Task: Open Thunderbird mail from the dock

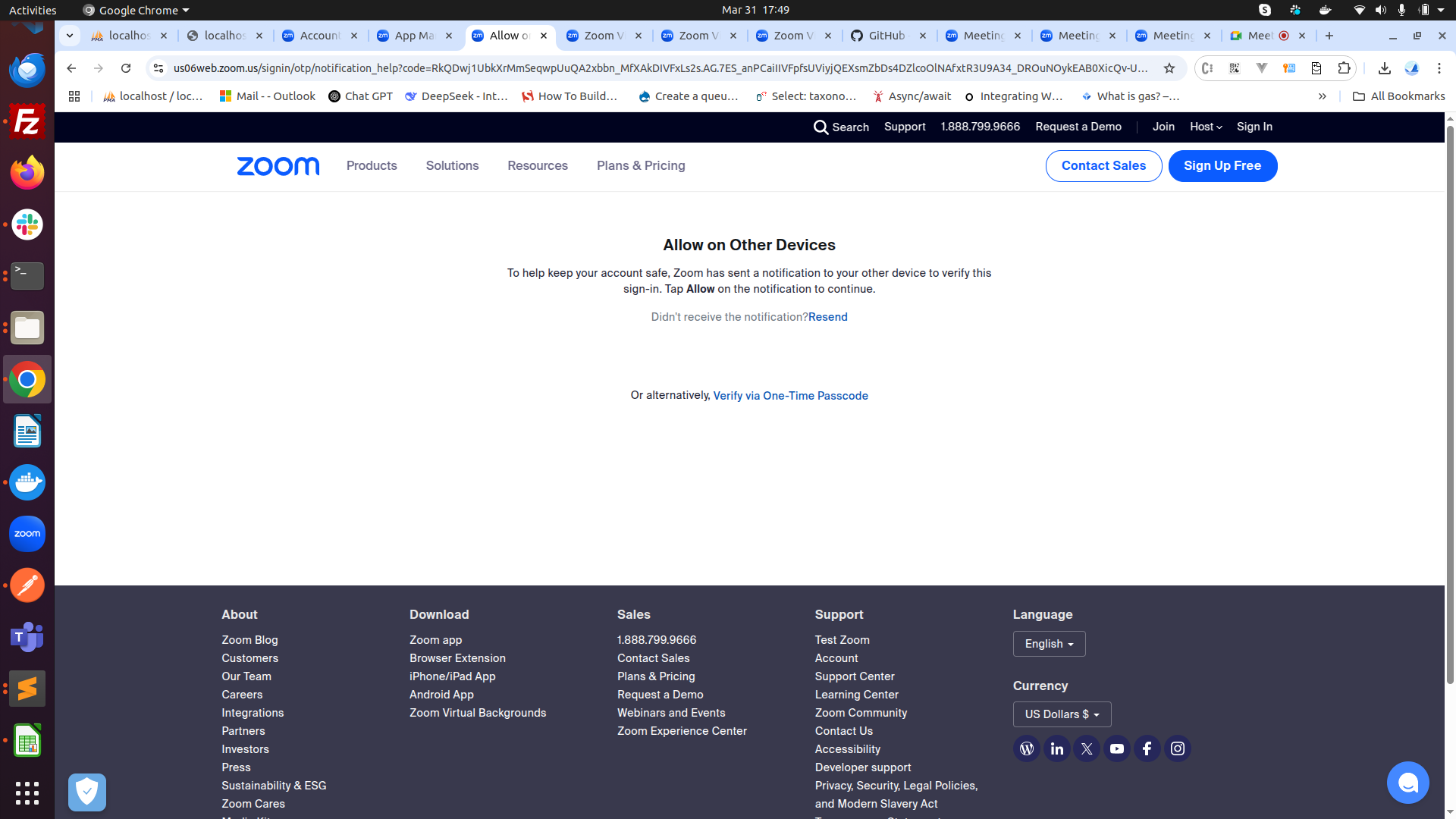Action: (27, 70)
